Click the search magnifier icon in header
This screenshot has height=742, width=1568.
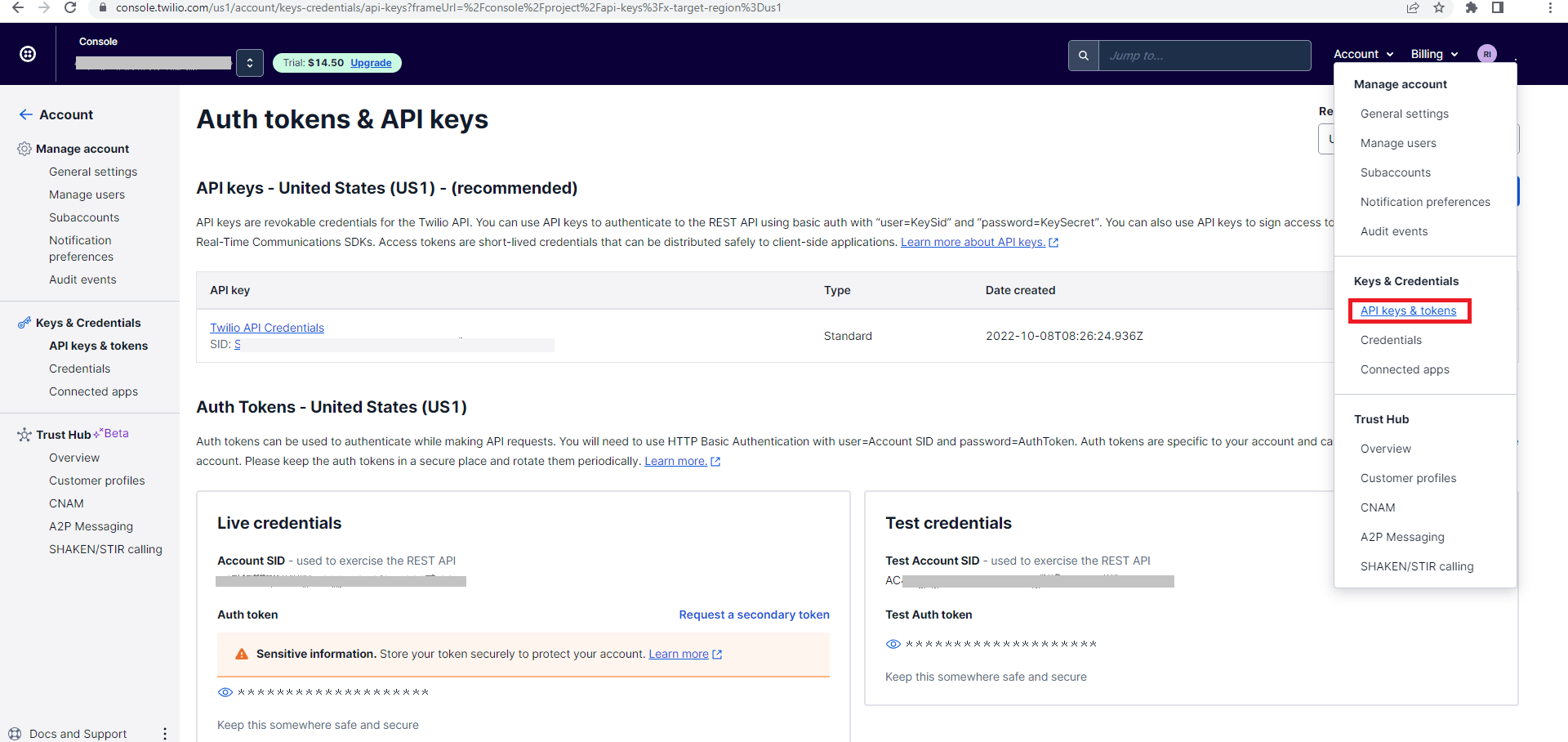click(x=1084, y=56)
